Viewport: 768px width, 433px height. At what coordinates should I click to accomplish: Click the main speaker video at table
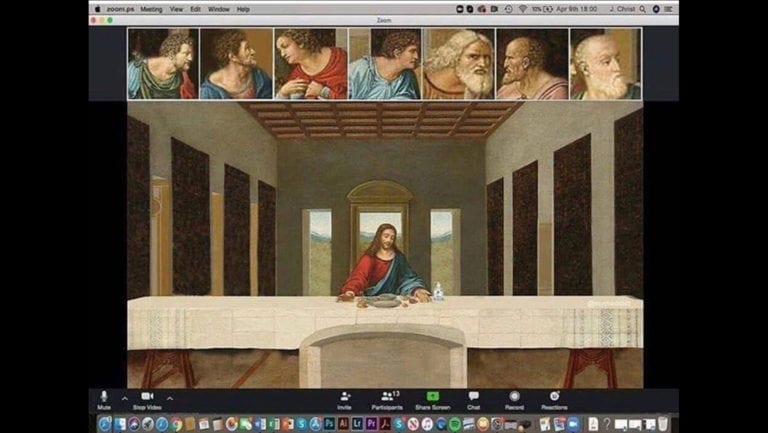[x=385, y=245]
